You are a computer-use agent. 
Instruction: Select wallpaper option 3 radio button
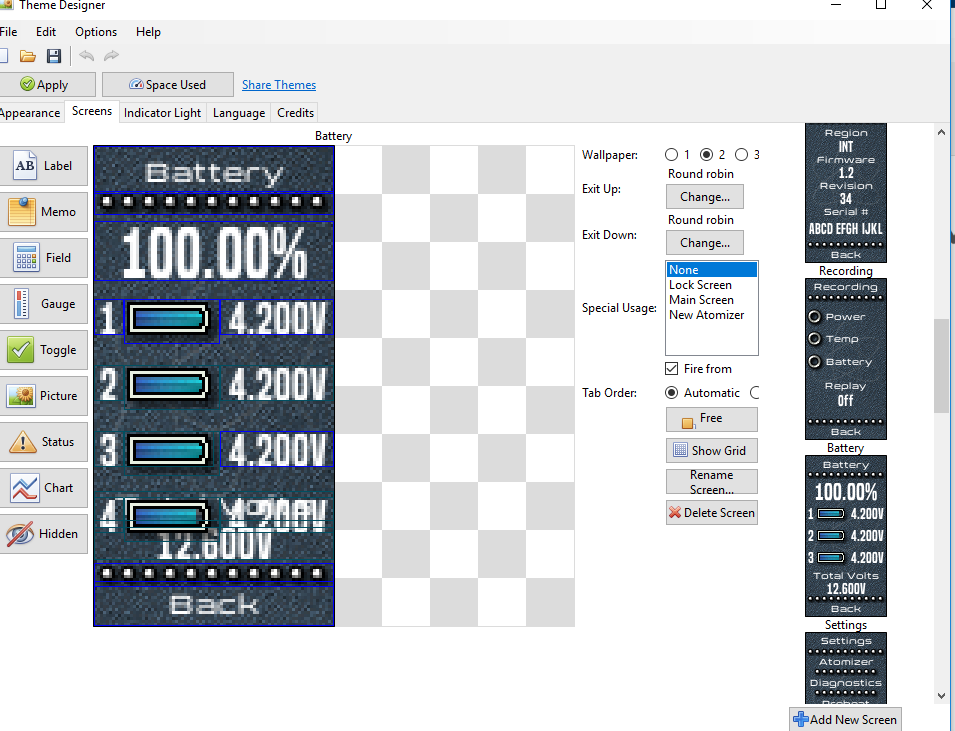[741, 155]
